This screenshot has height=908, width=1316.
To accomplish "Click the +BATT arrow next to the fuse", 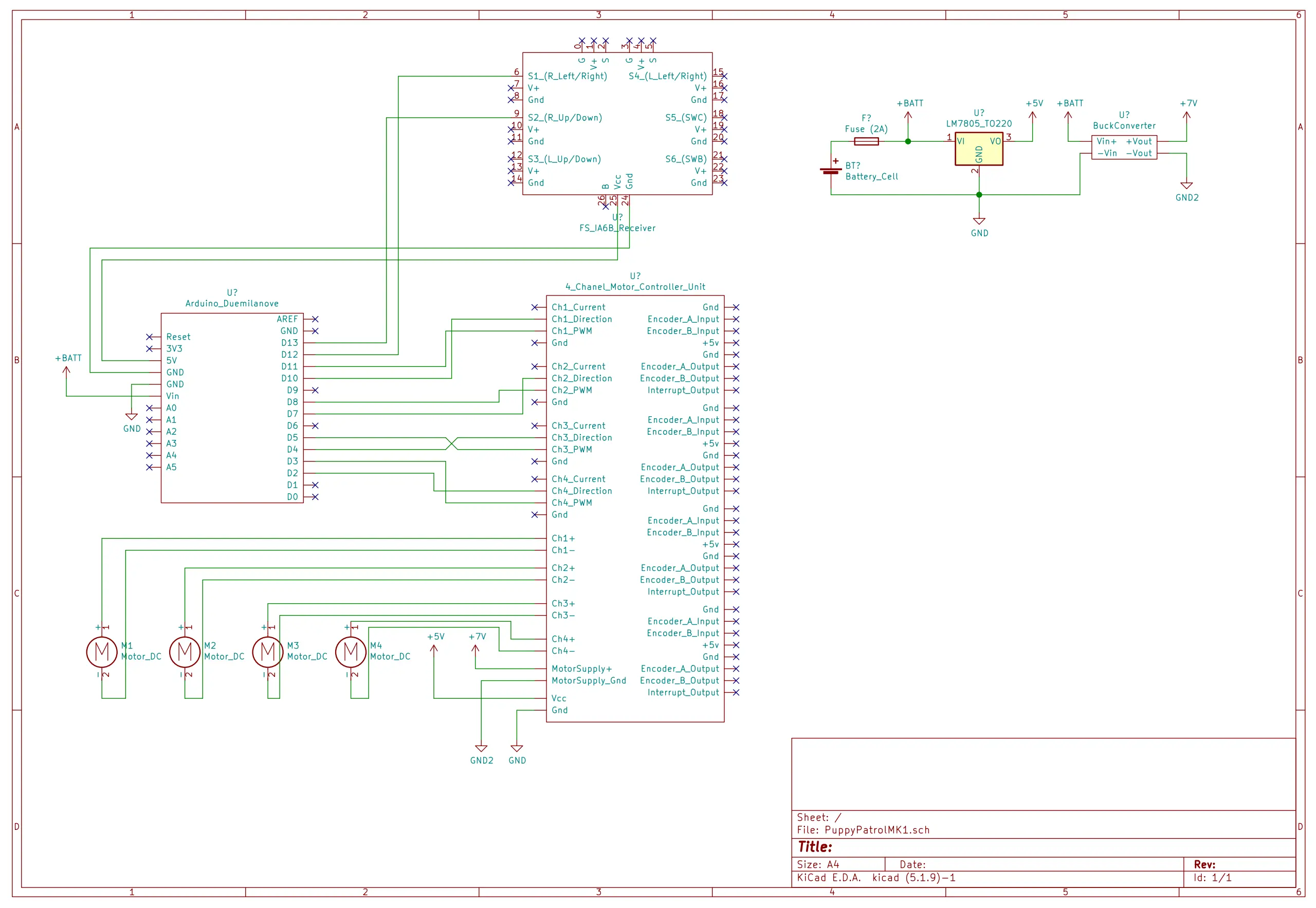I will [x=908, y=117].
